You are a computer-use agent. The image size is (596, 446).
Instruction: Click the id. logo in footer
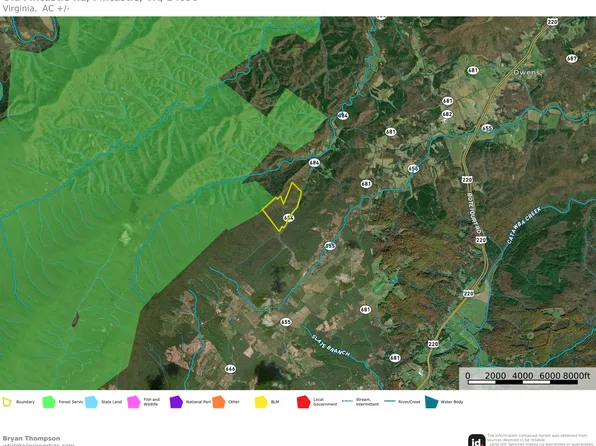point(477,440)
